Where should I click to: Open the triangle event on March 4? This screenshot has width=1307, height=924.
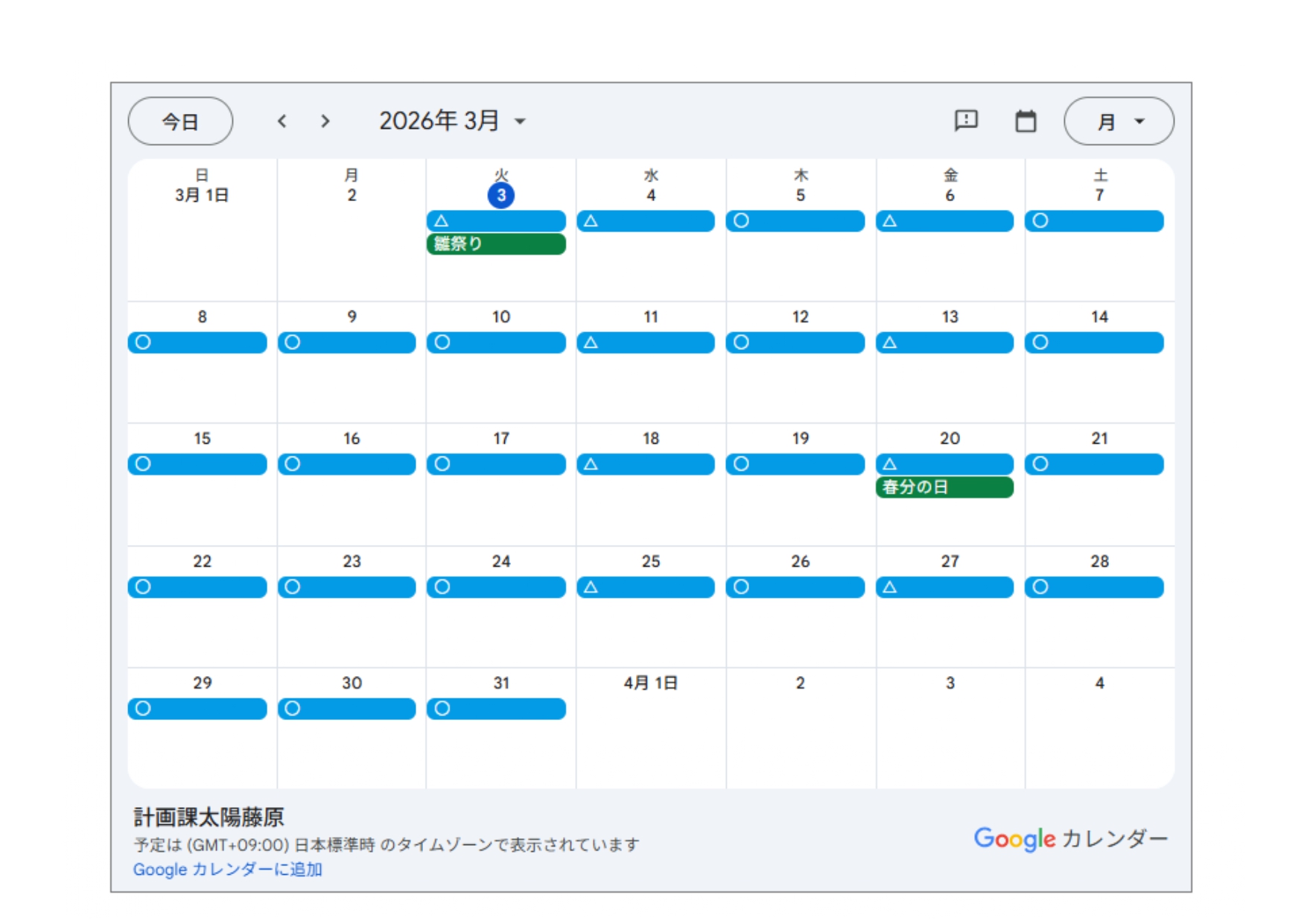click(x=646, y=221)
